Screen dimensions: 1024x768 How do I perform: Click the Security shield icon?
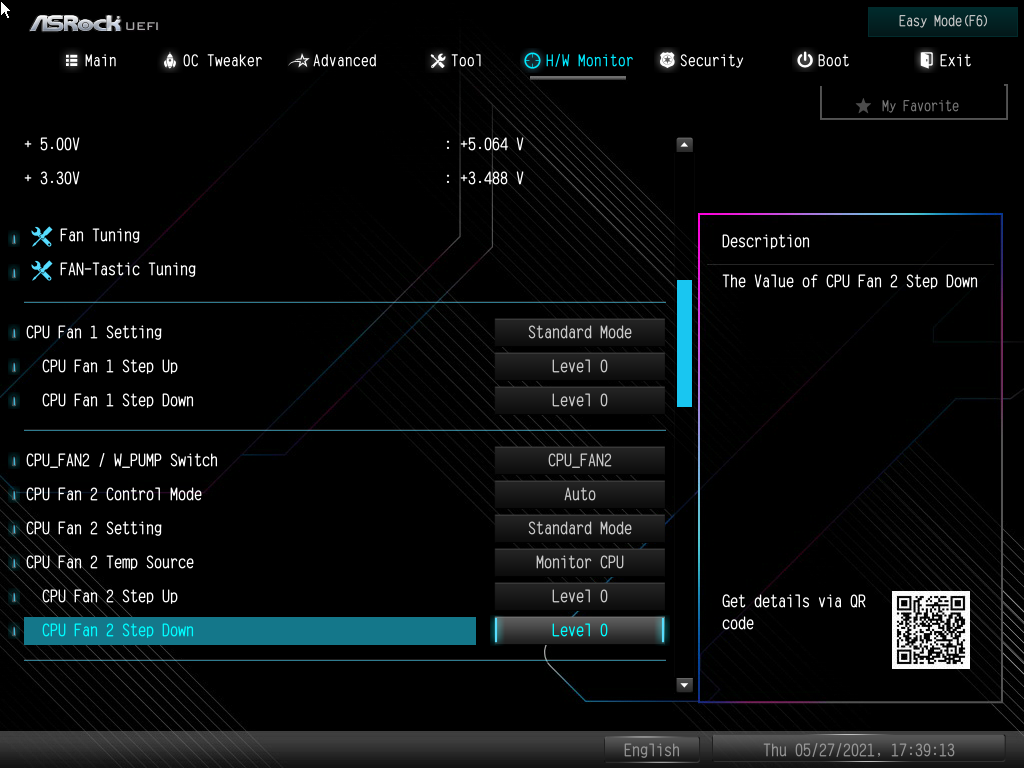click(666, 61)
